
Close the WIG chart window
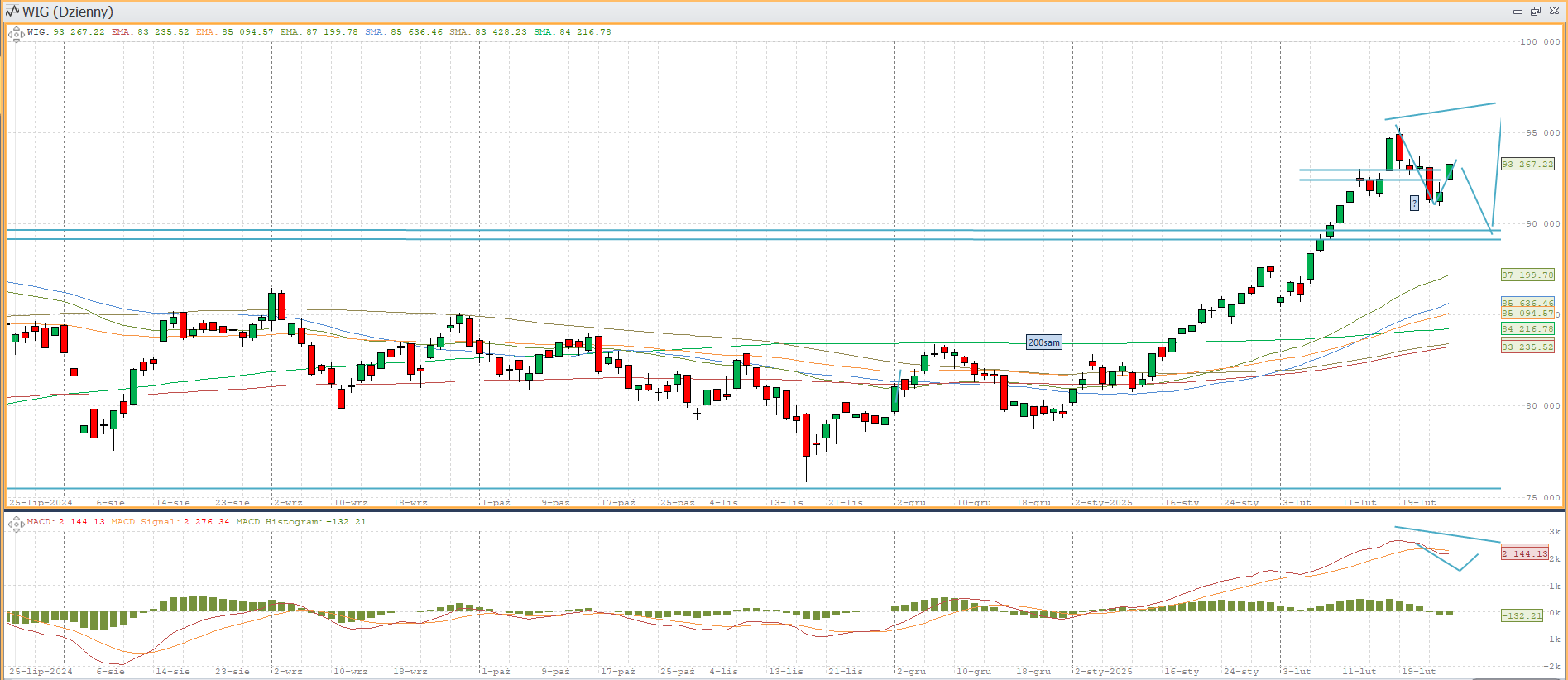[1554, 12]
